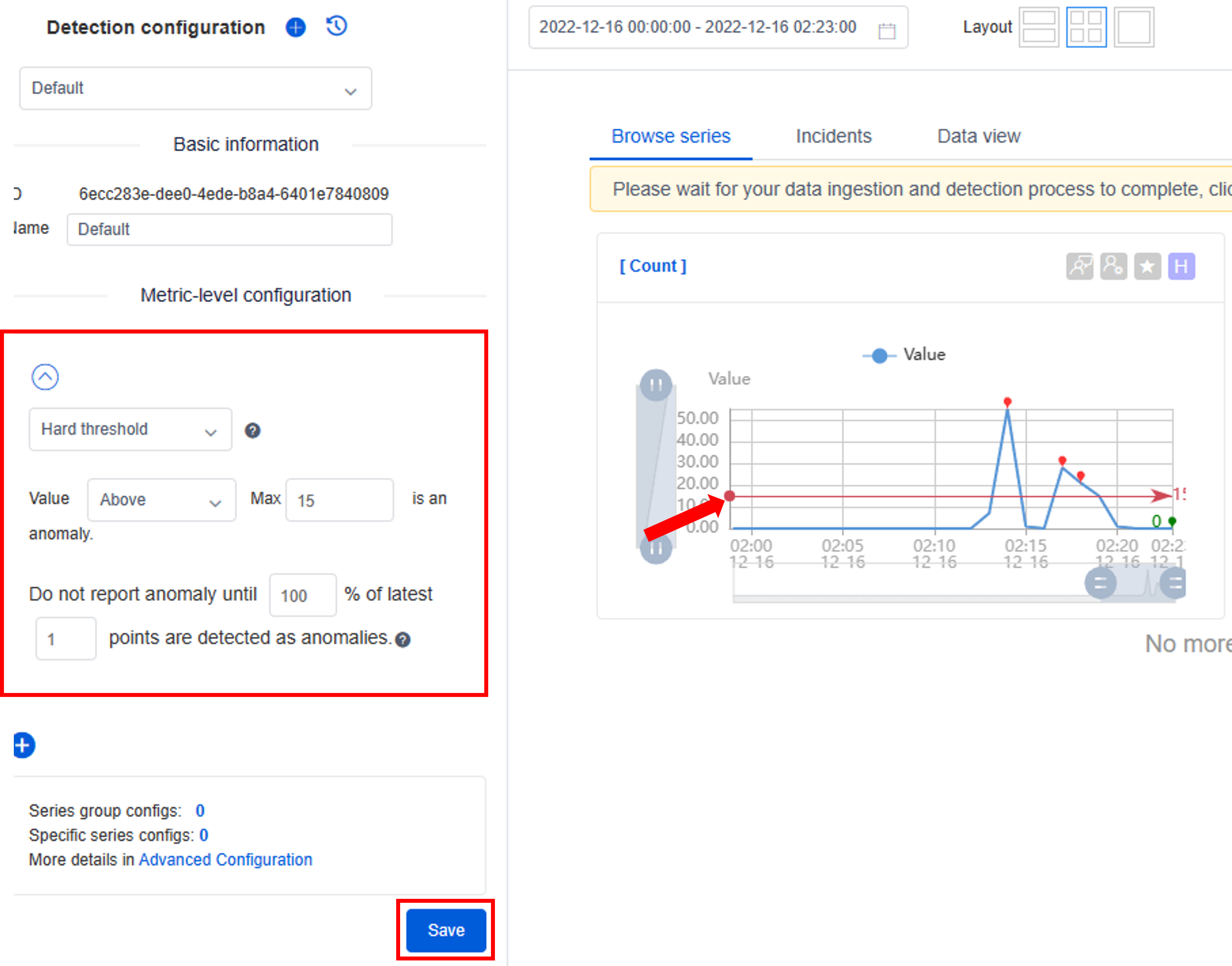This screenshot has width=1232, height=966.
Task: Open the Default configuration dropdown
Action: tap(196, 89)
